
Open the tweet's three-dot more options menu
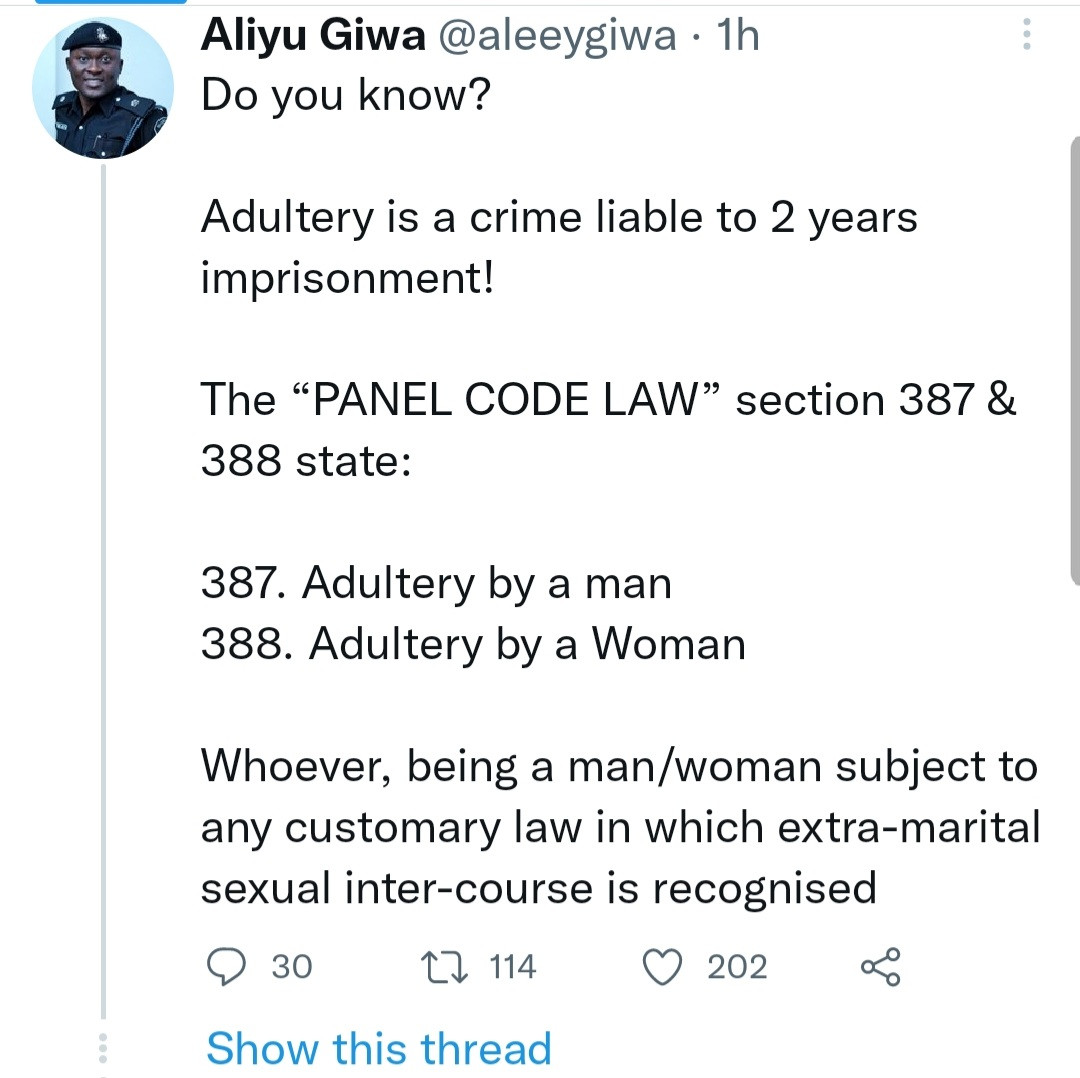click(1025, 37)
